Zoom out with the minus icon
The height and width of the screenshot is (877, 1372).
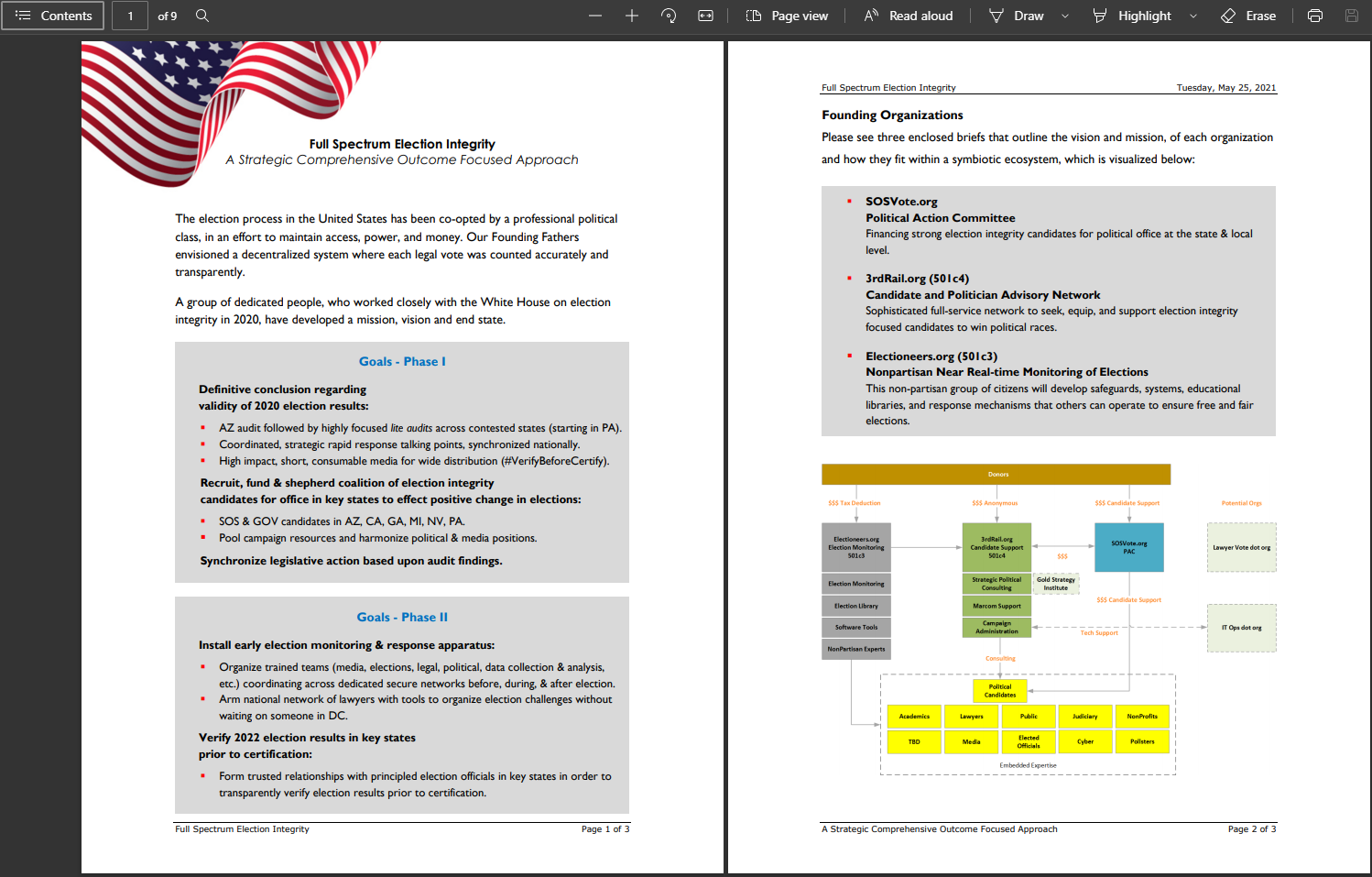coord(595,16)
